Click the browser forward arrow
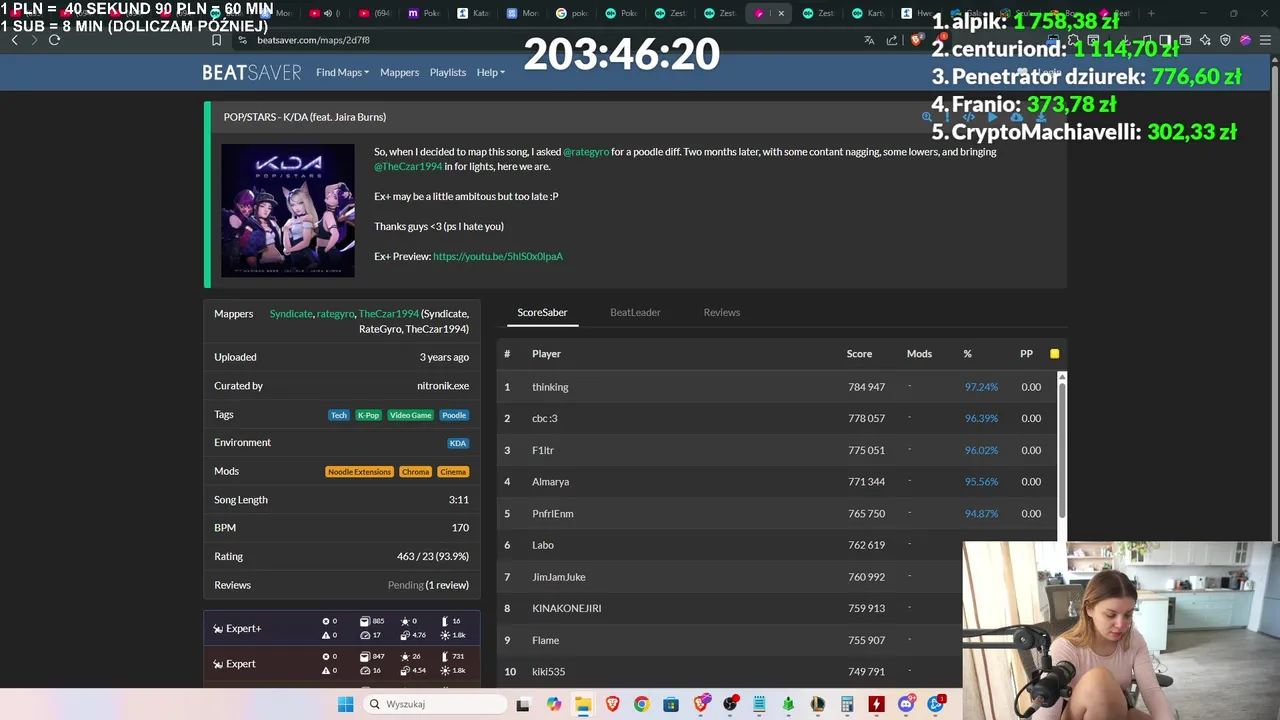This screenshot has width=1280, height=720. coord(34,40)
